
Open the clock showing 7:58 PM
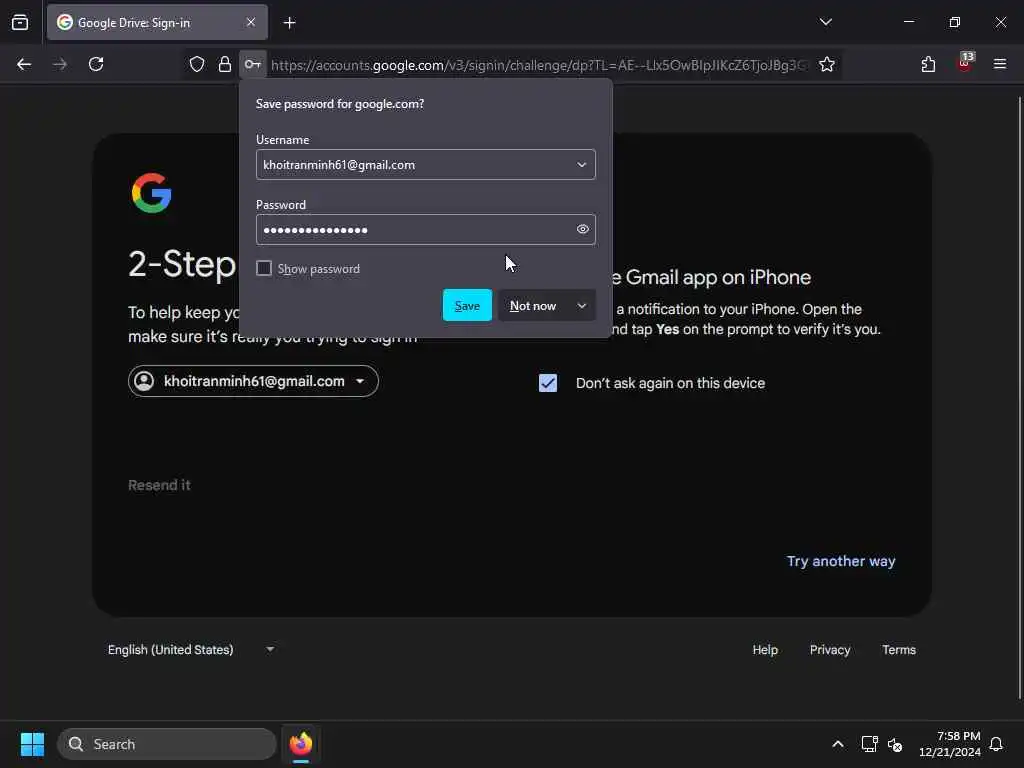(x=950, y=744)
